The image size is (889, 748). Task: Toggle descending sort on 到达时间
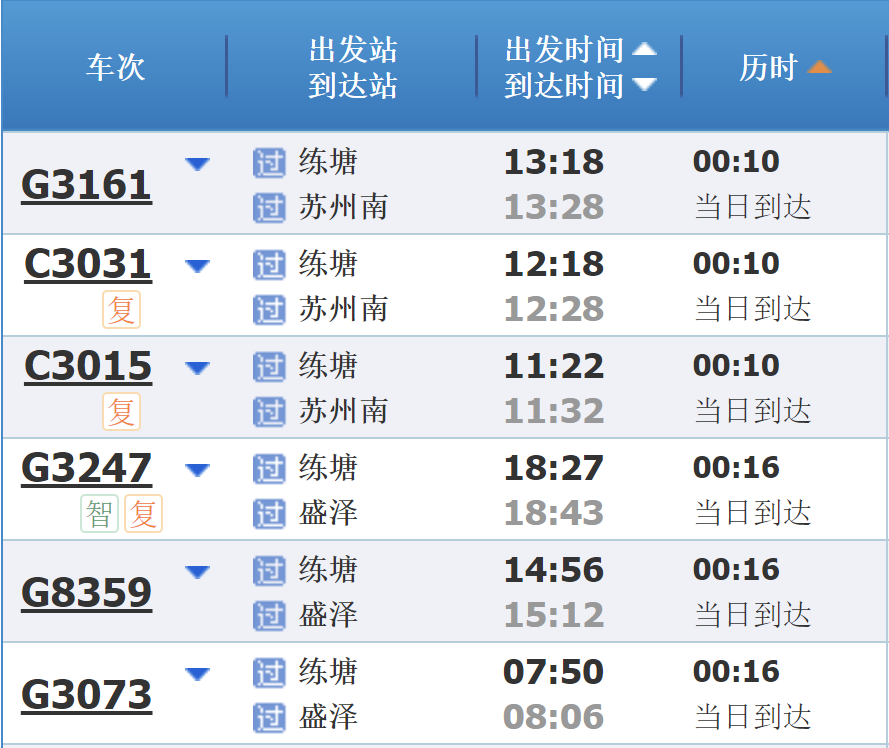[x=646, y=86]
